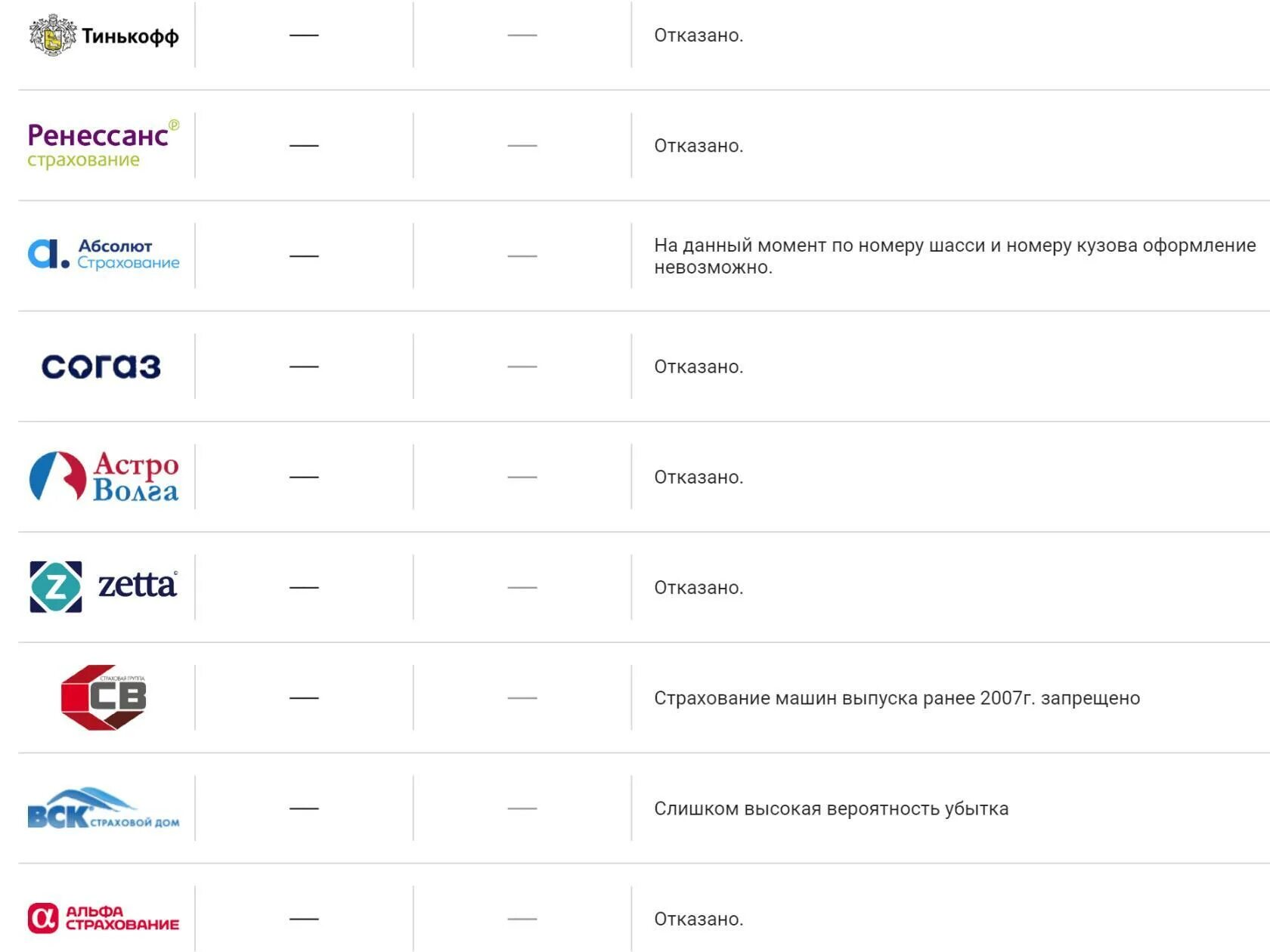Click the pre-2007 cars prohibited message
This screenshot has height=952, width=1270.
[897, 698]
